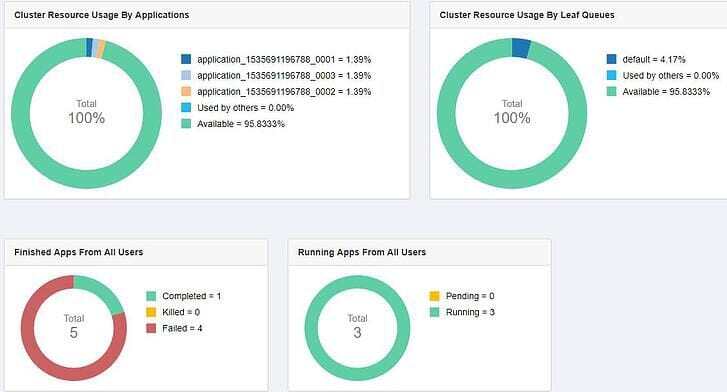Click the green Available segment of Applications donut
The image size is (727, 392).
tap(87, 179)
